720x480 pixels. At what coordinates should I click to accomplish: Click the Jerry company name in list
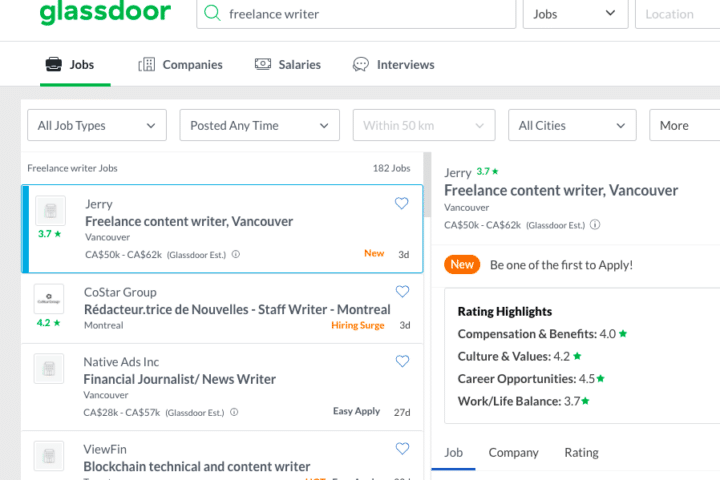(99, 204)
